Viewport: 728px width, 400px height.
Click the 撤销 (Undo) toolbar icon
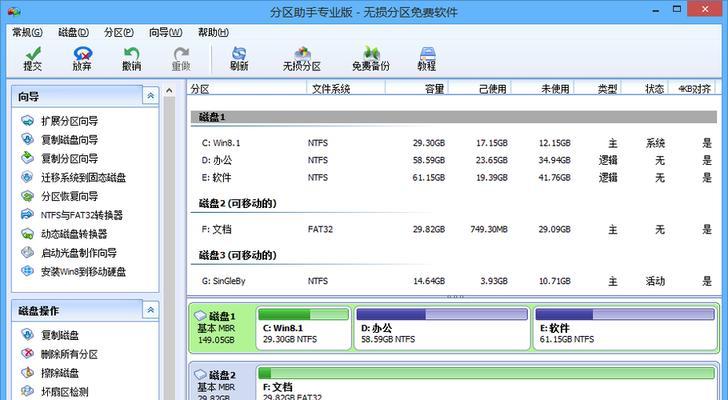(131, 59)
